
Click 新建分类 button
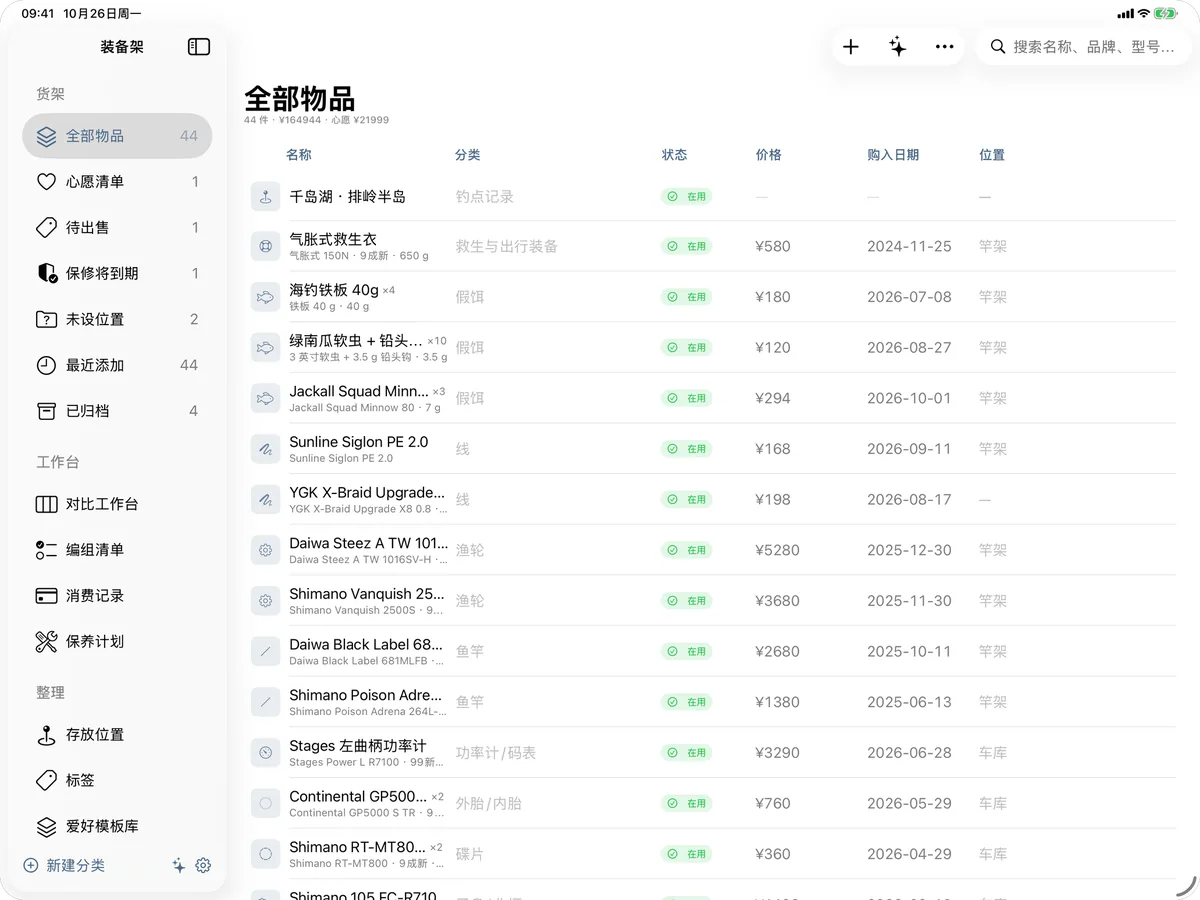pos(64,866)
